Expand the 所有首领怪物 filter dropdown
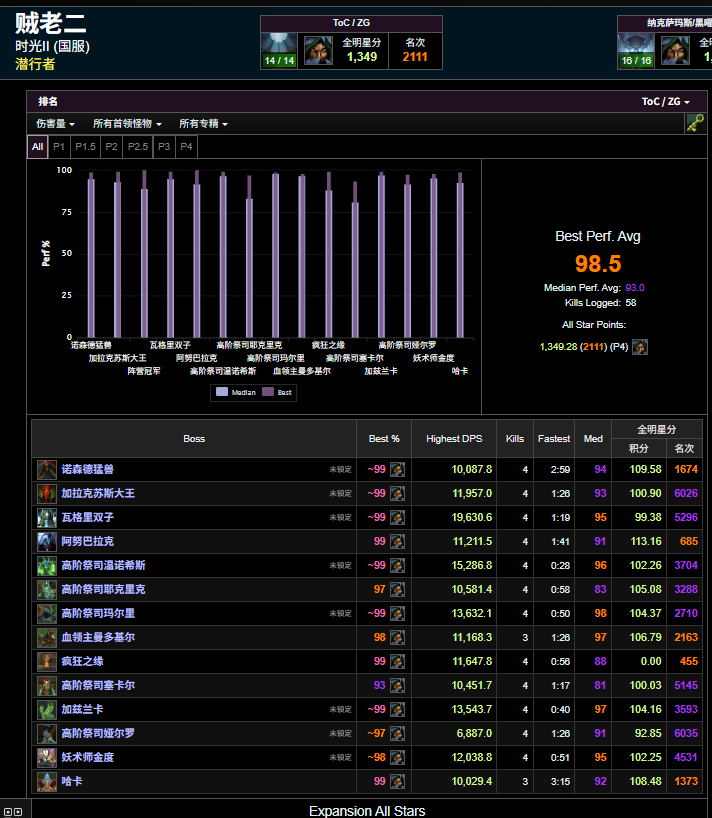The height and width of the screenshot is (818, 712). [x=127, y=124]
